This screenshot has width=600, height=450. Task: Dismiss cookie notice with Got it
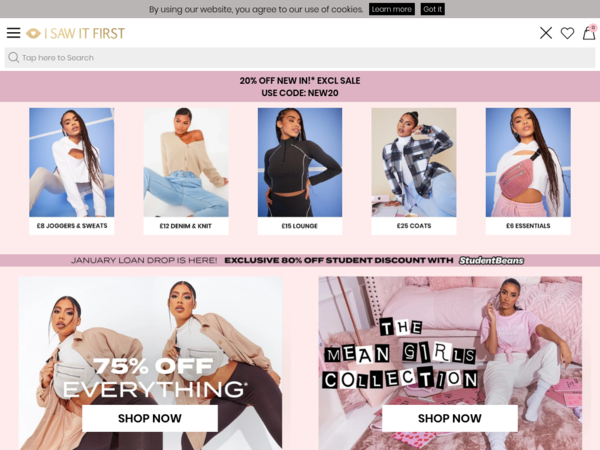432,9
